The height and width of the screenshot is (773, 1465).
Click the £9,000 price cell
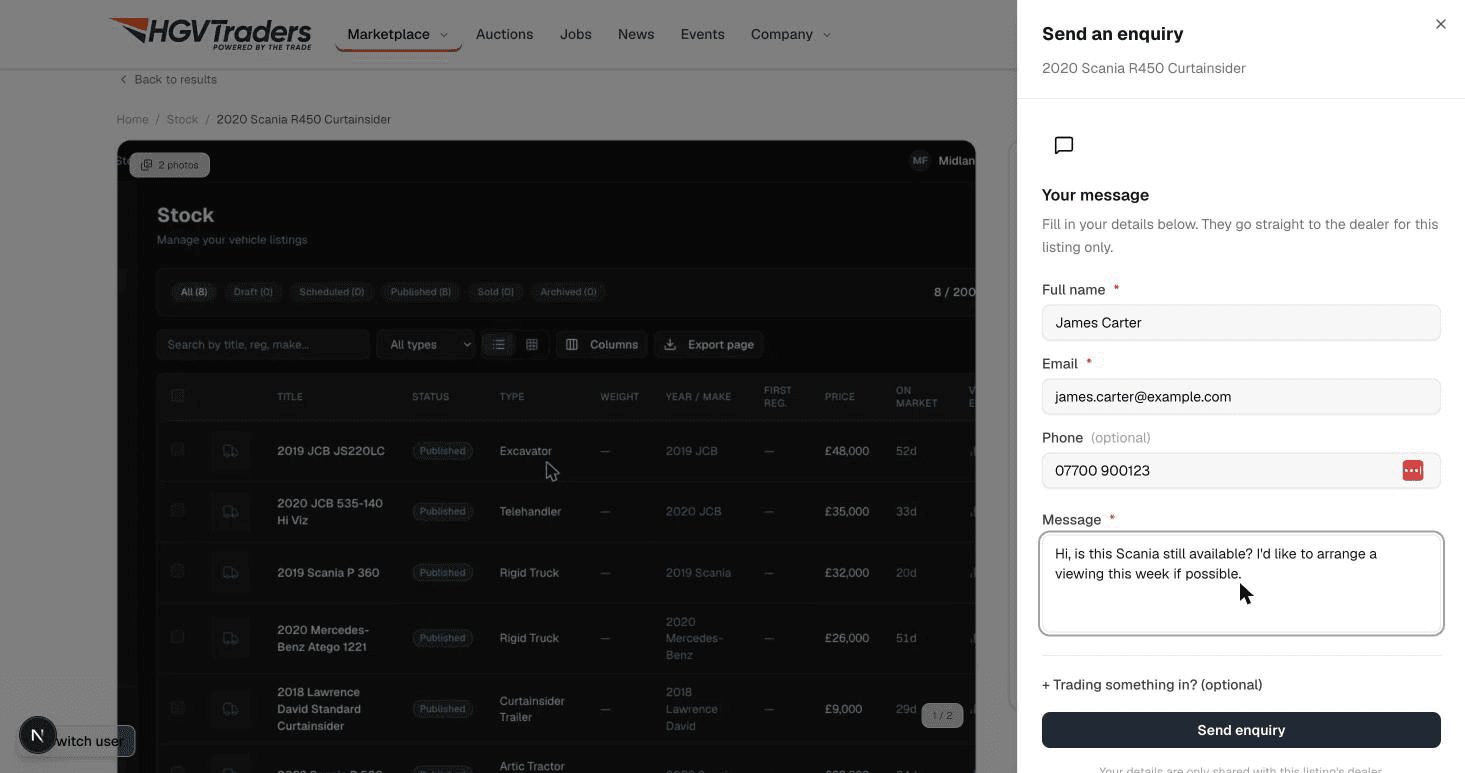coord(844,709)
